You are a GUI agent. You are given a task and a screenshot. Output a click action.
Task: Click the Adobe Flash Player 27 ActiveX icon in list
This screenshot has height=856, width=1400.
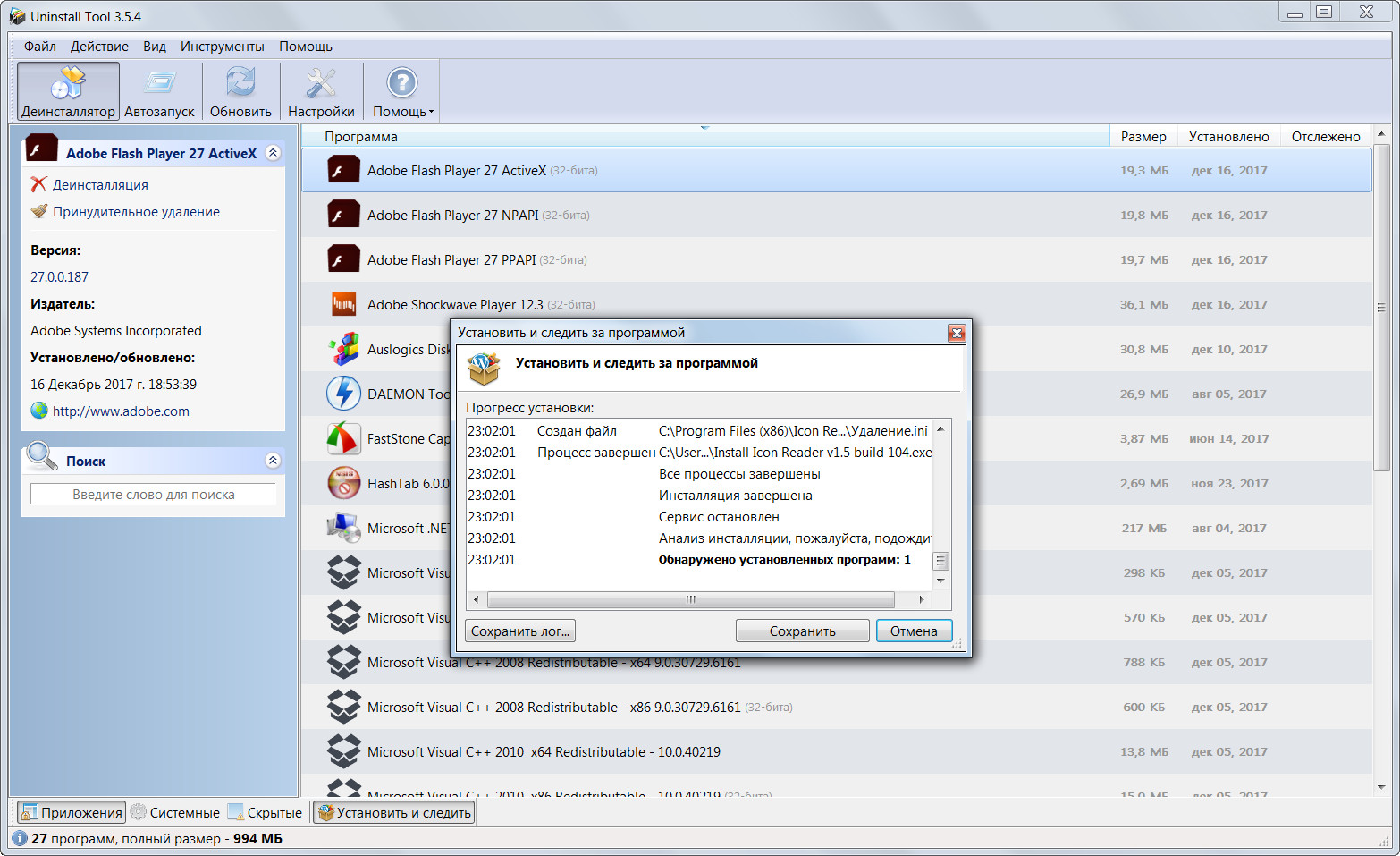tap(343, 170)
